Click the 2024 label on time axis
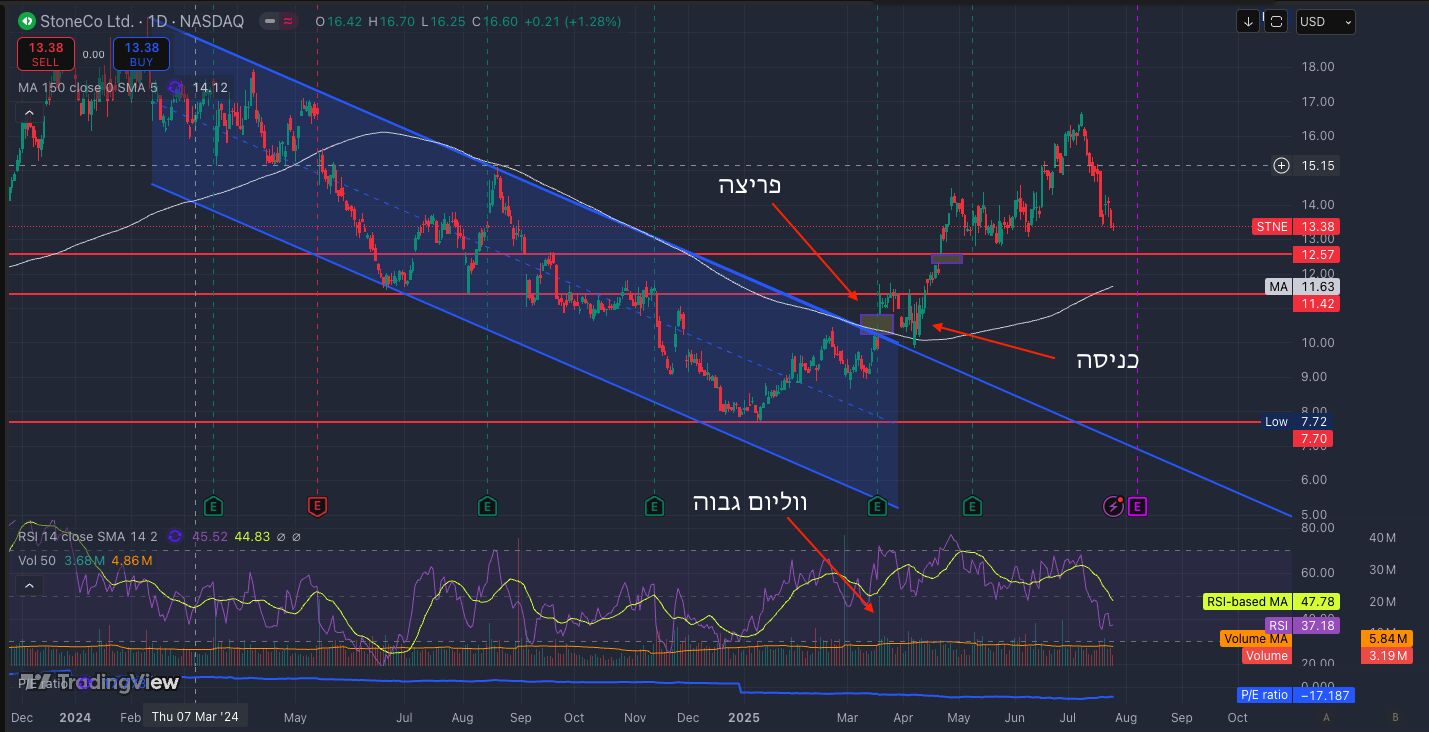1429x732 pixels. coord(75,717)
